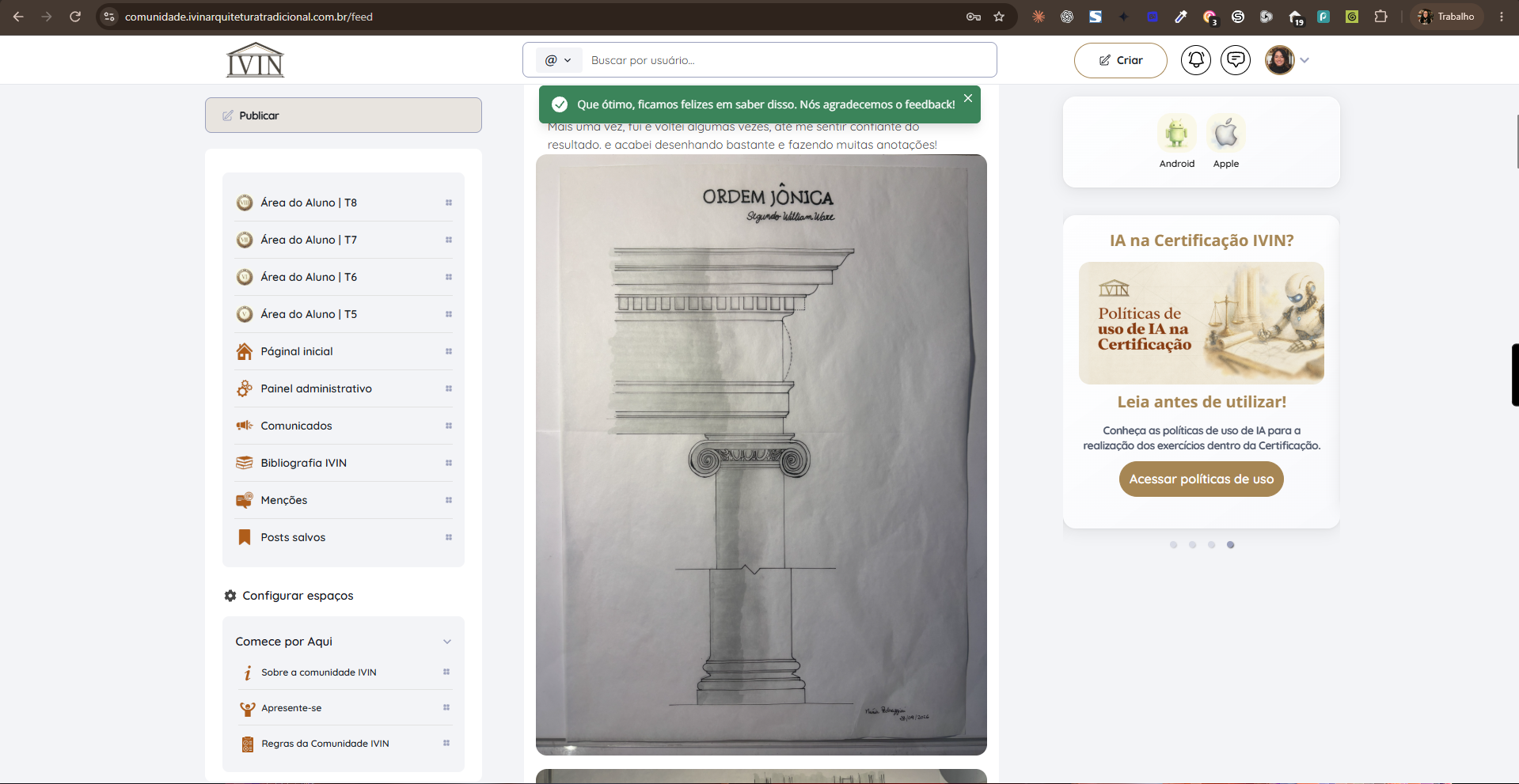Open the Ordem Jônica drawing image
The height and width of the screenshot is (784, 1519).
coord(761,455)
